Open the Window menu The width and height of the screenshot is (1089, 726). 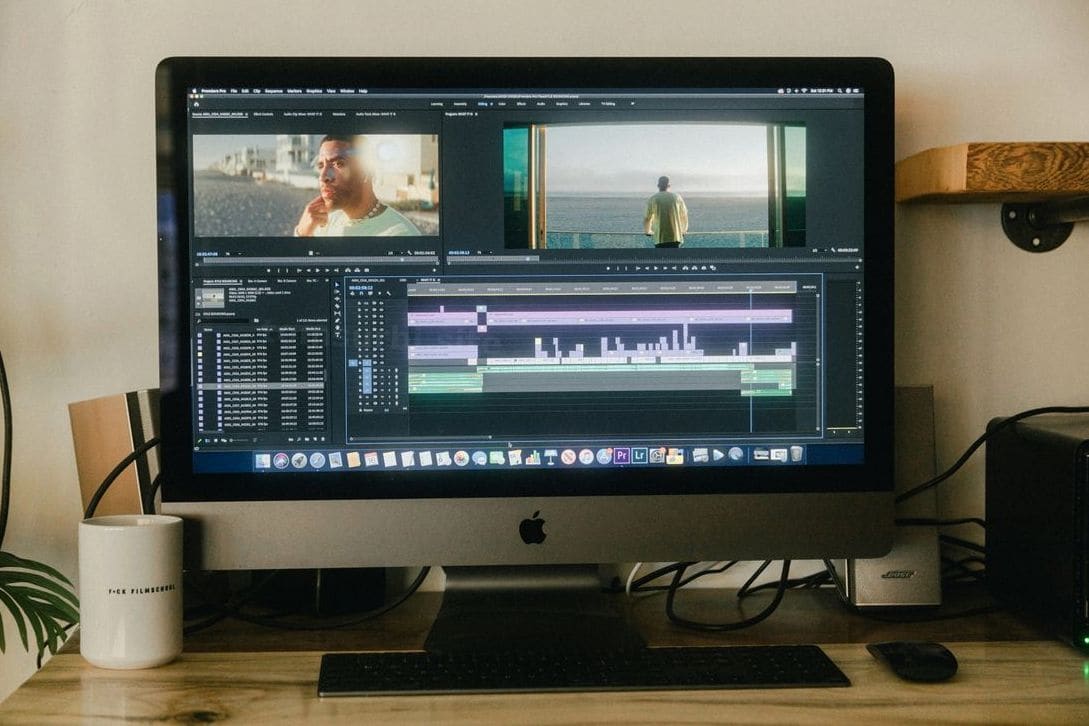[347, 91]
